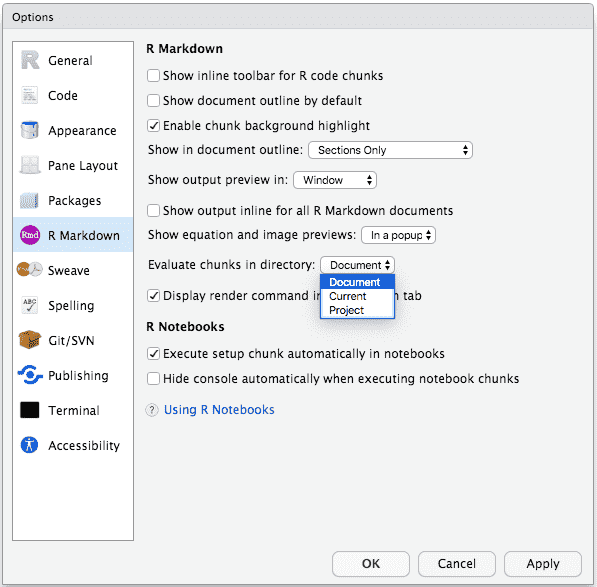The image size is (597, 587).
Task: Click the General R logo icon
Action: tap(30, 60)
